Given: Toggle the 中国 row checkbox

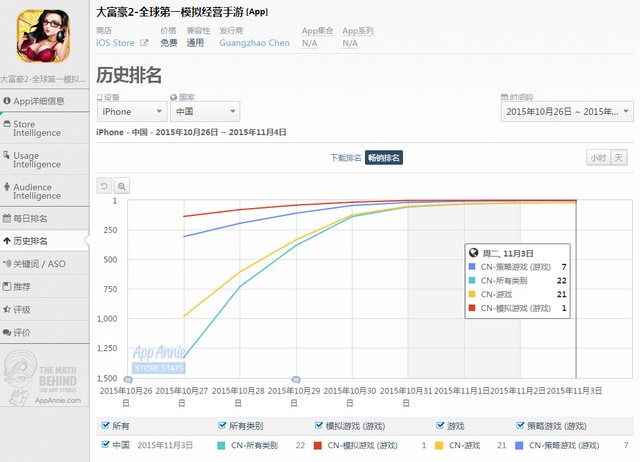Looking at the screenshot, I should [105, 444].
